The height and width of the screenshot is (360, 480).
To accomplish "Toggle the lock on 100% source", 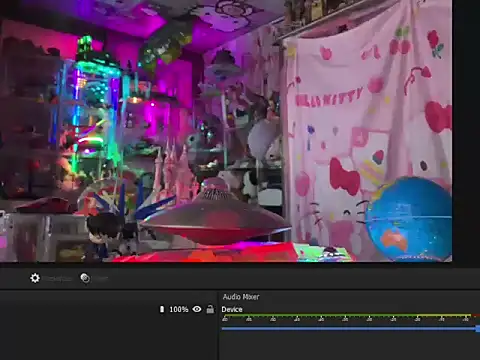I will 210,309.
